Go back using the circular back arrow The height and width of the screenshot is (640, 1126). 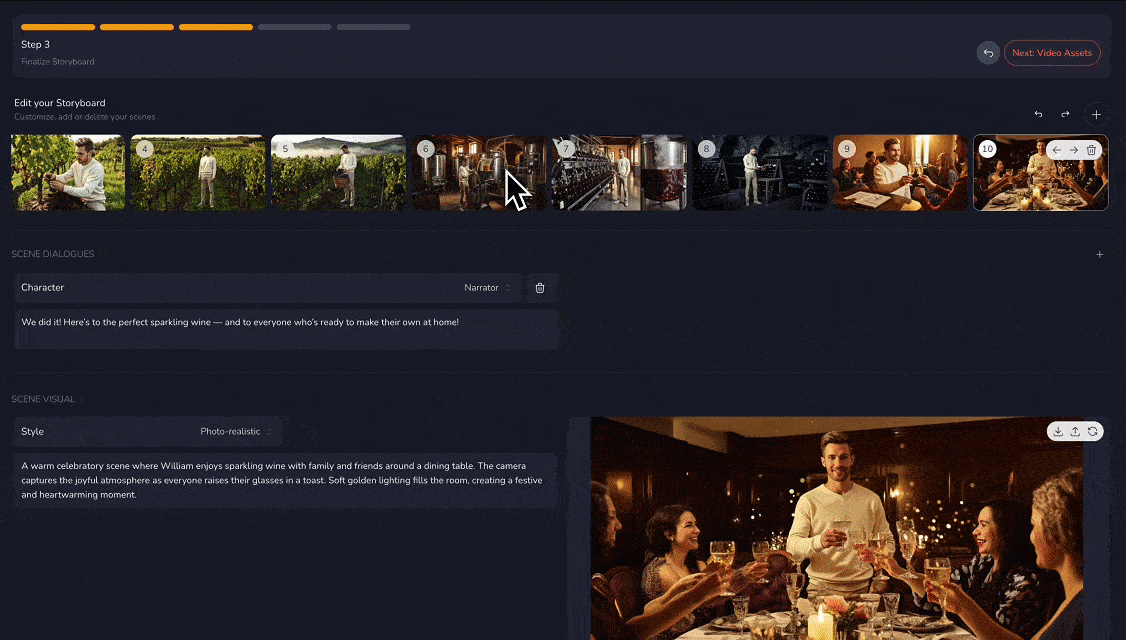click(988, 53)
